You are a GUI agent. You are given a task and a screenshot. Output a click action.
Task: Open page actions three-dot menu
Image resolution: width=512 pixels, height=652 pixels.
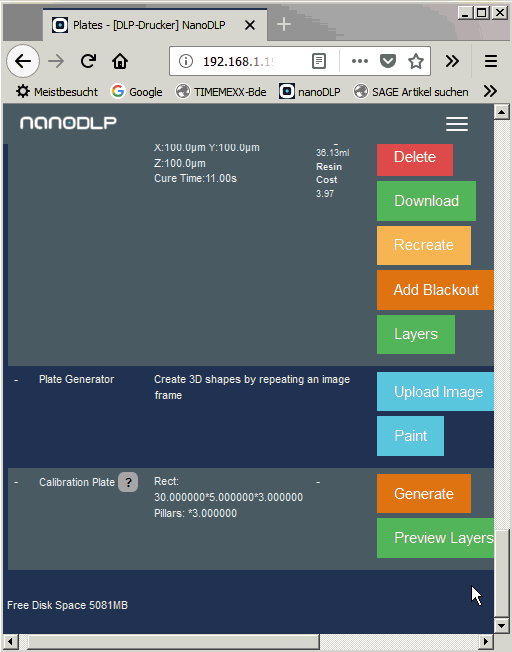pyautogui.click(x=359, y=62)
